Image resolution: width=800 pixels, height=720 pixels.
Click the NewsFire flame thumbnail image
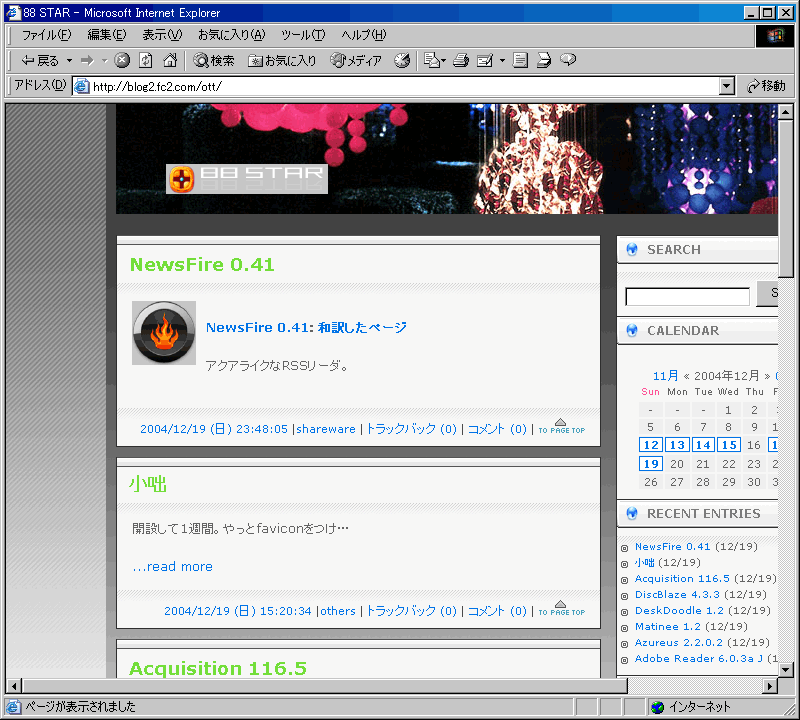(x=164, y=333)
